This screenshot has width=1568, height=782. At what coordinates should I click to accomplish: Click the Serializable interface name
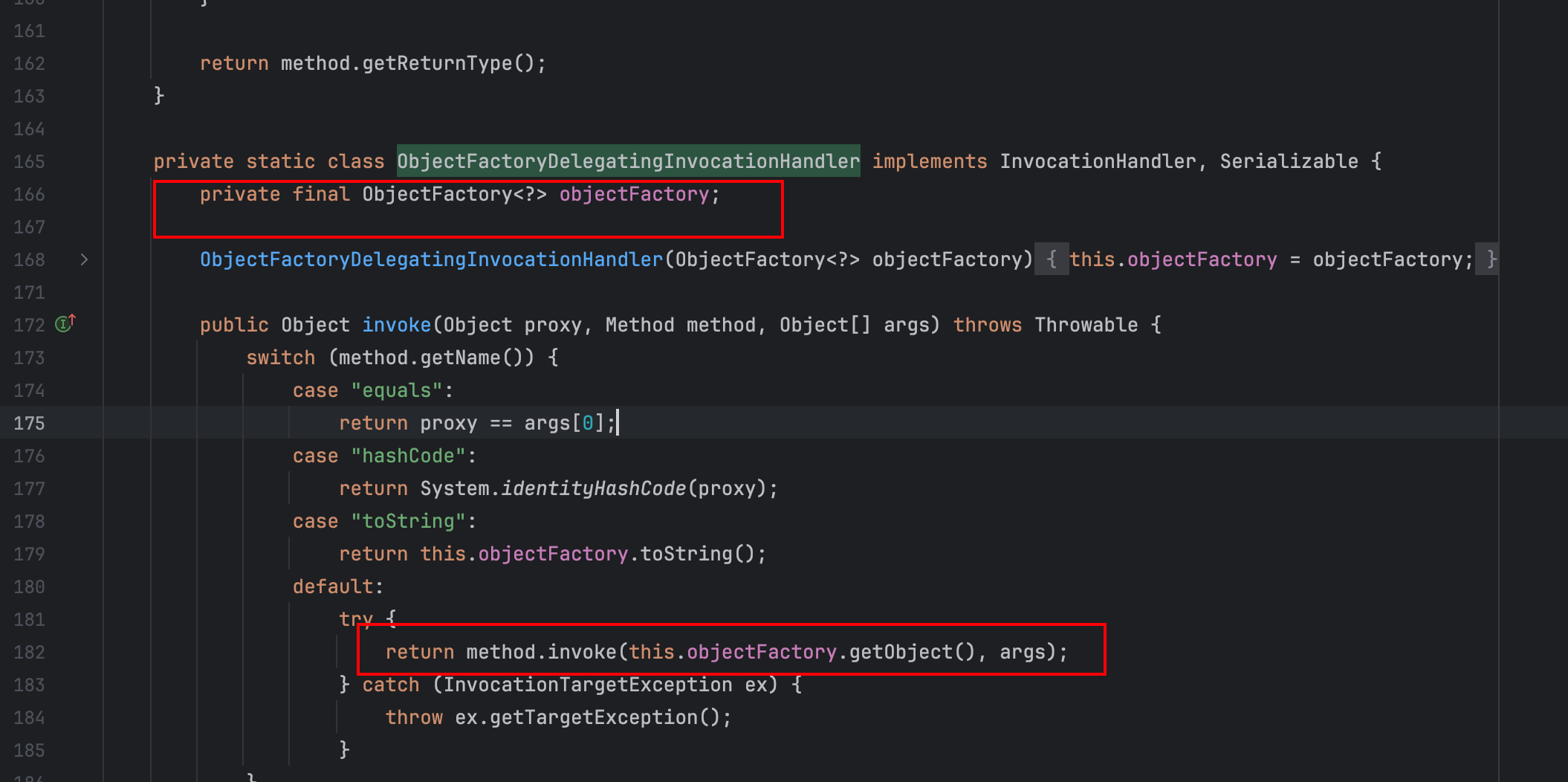point(1288,161)
